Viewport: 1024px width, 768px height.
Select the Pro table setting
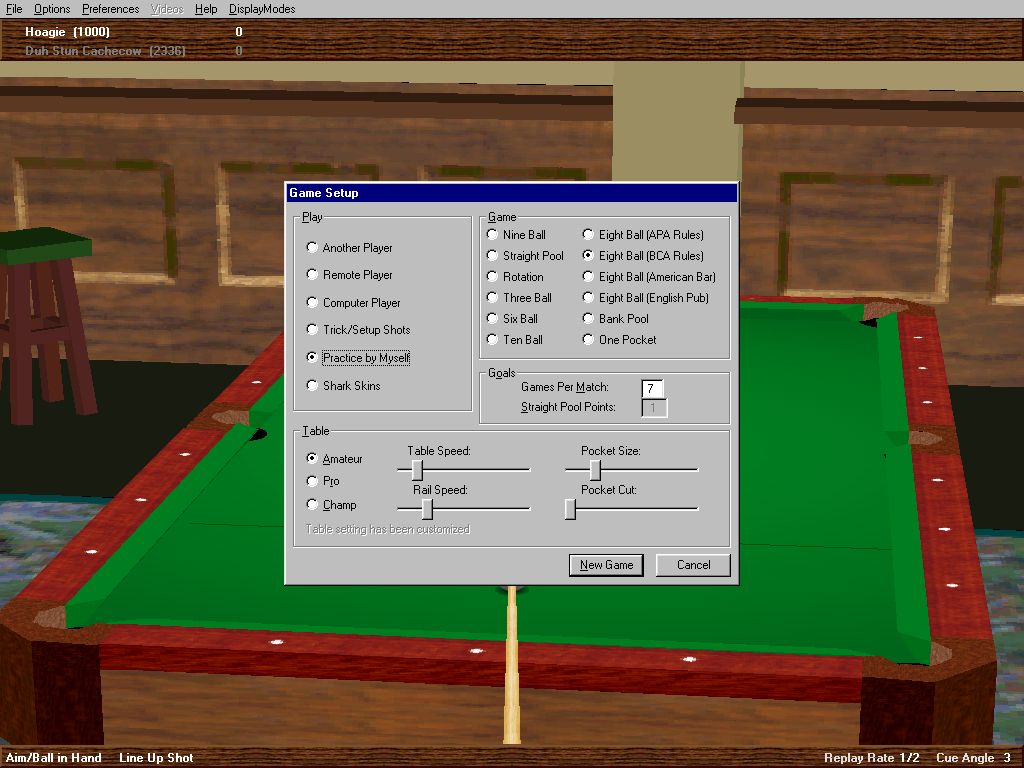point(323,481)
